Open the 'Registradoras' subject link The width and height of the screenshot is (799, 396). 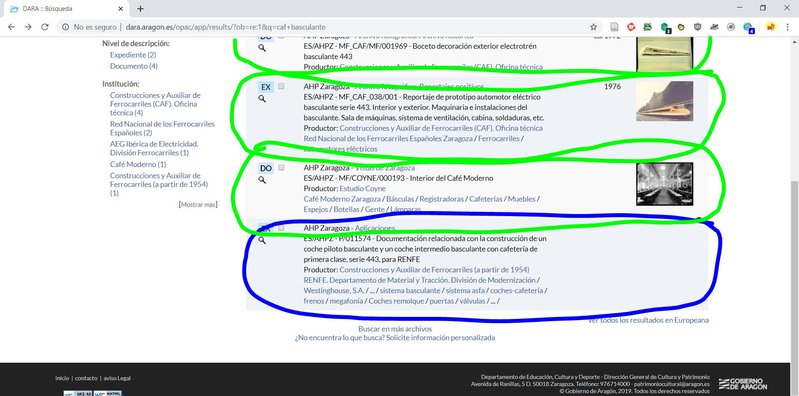pos(441,199)
